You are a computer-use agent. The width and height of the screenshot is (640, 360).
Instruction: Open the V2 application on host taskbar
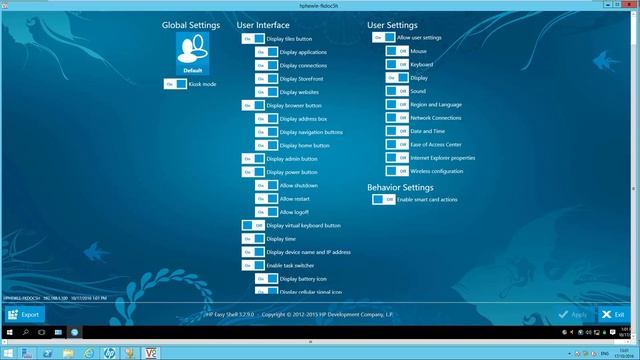coord(151,353)
